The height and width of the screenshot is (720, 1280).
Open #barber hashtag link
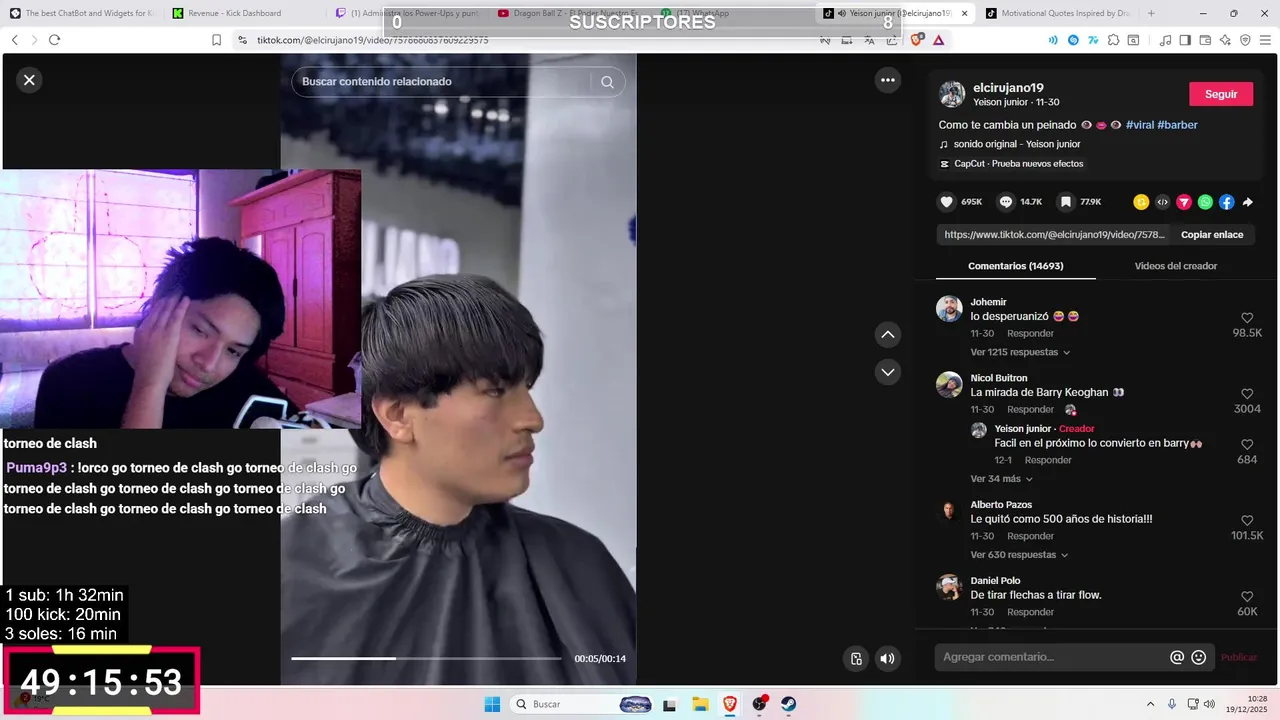[1177, 125]
